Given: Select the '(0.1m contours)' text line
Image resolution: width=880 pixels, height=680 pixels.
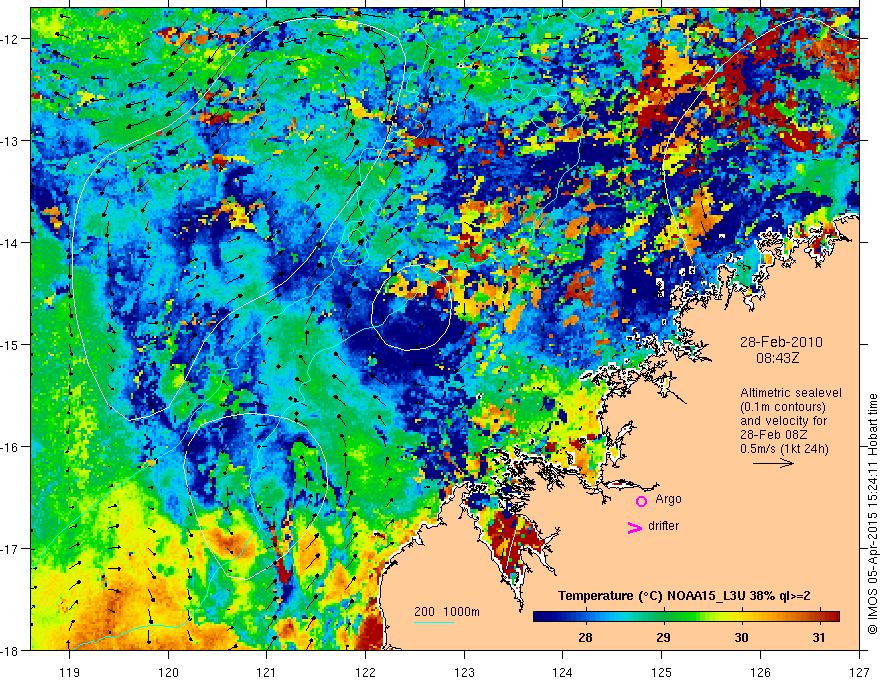Looking at the screenshot, I should 783,407.
